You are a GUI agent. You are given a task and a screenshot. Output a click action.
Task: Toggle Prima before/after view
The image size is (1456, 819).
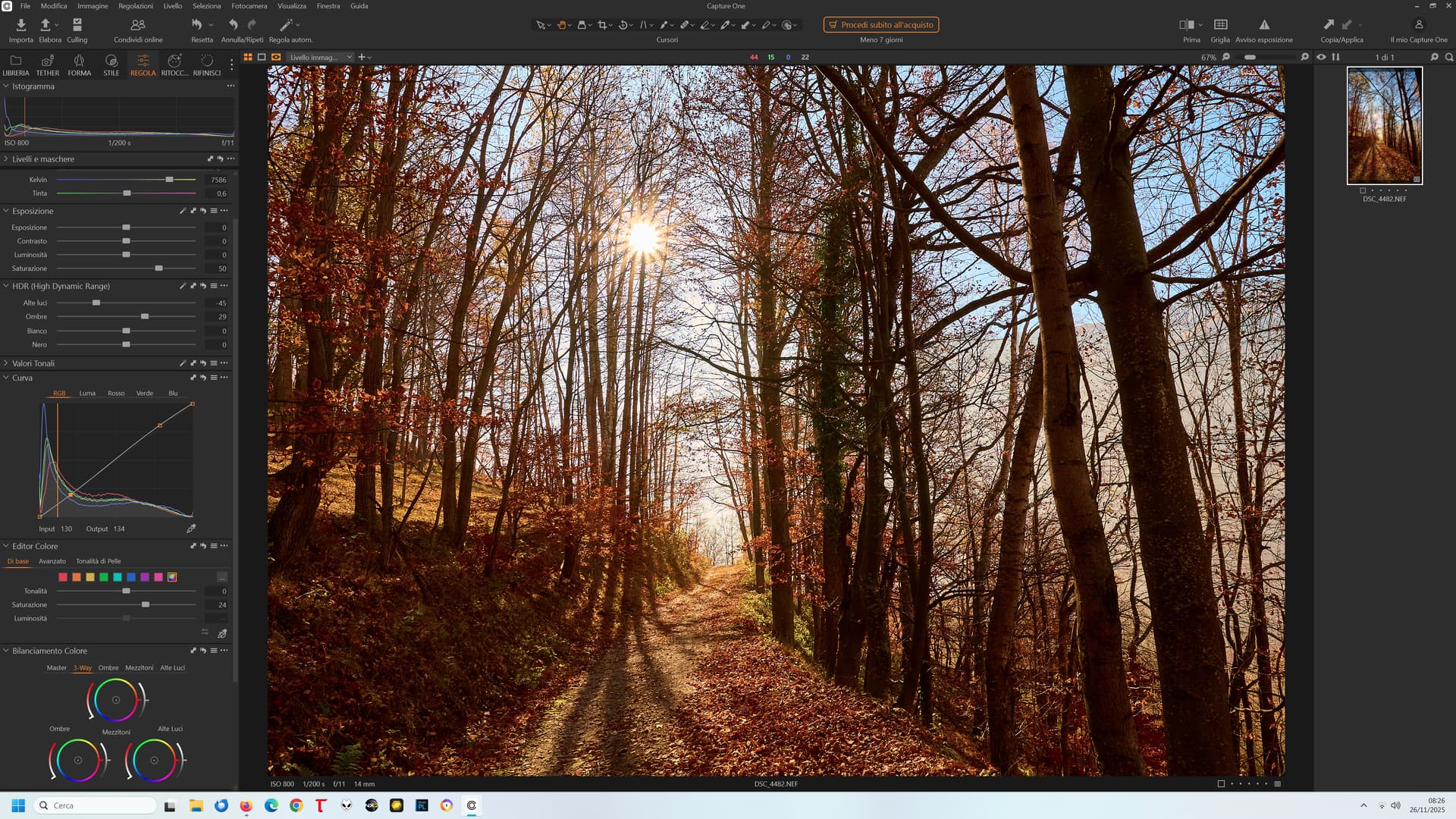coord(1187,25)
